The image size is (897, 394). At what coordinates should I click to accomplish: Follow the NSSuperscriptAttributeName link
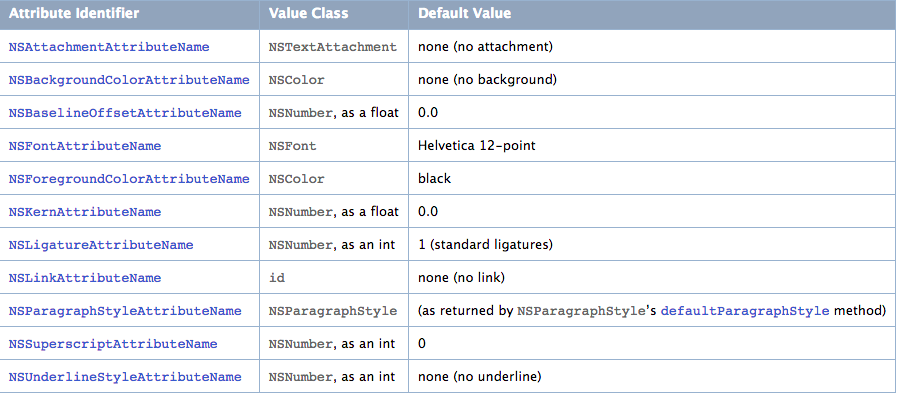tap(113, 344)
